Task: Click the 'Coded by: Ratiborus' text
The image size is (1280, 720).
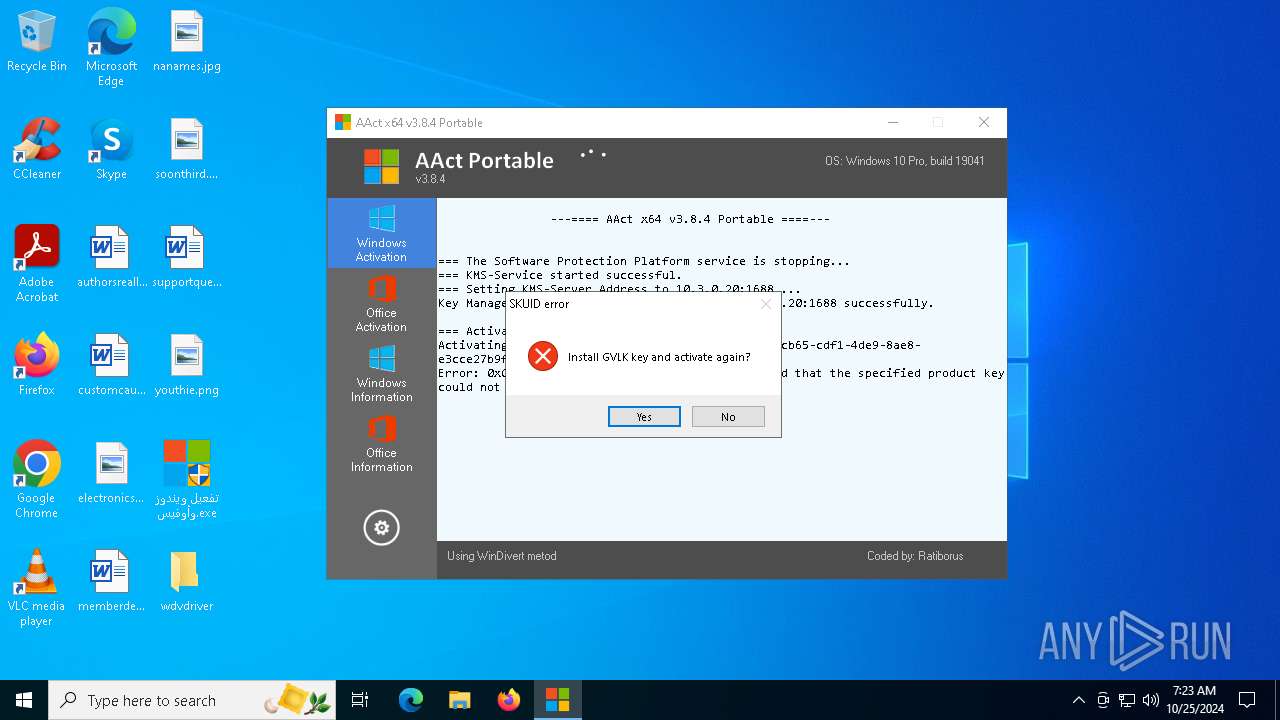Action: click(x=915, y=556)
